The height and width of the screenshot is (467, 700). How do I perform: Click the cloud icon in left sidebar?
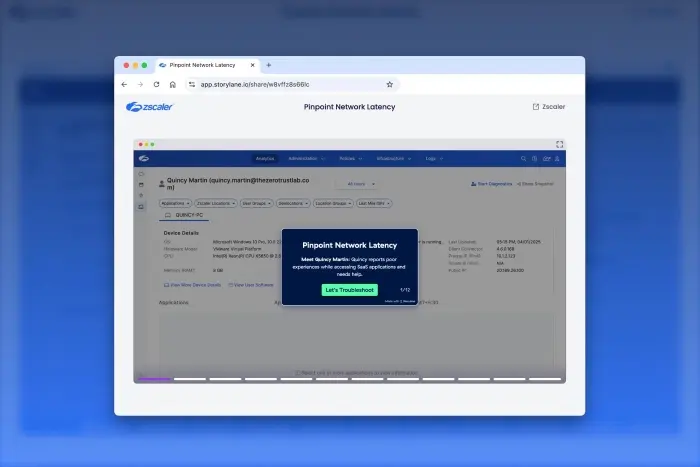click(x=141, y=174)
